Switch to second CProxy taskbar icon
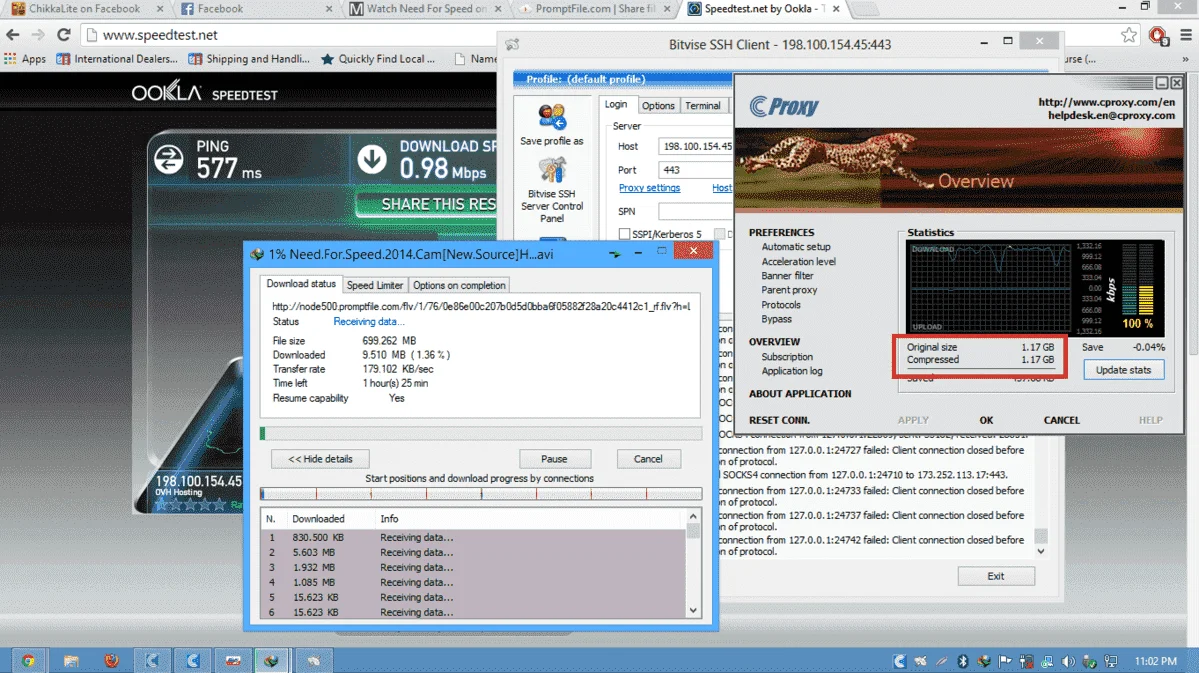 [x=192, y=660]
